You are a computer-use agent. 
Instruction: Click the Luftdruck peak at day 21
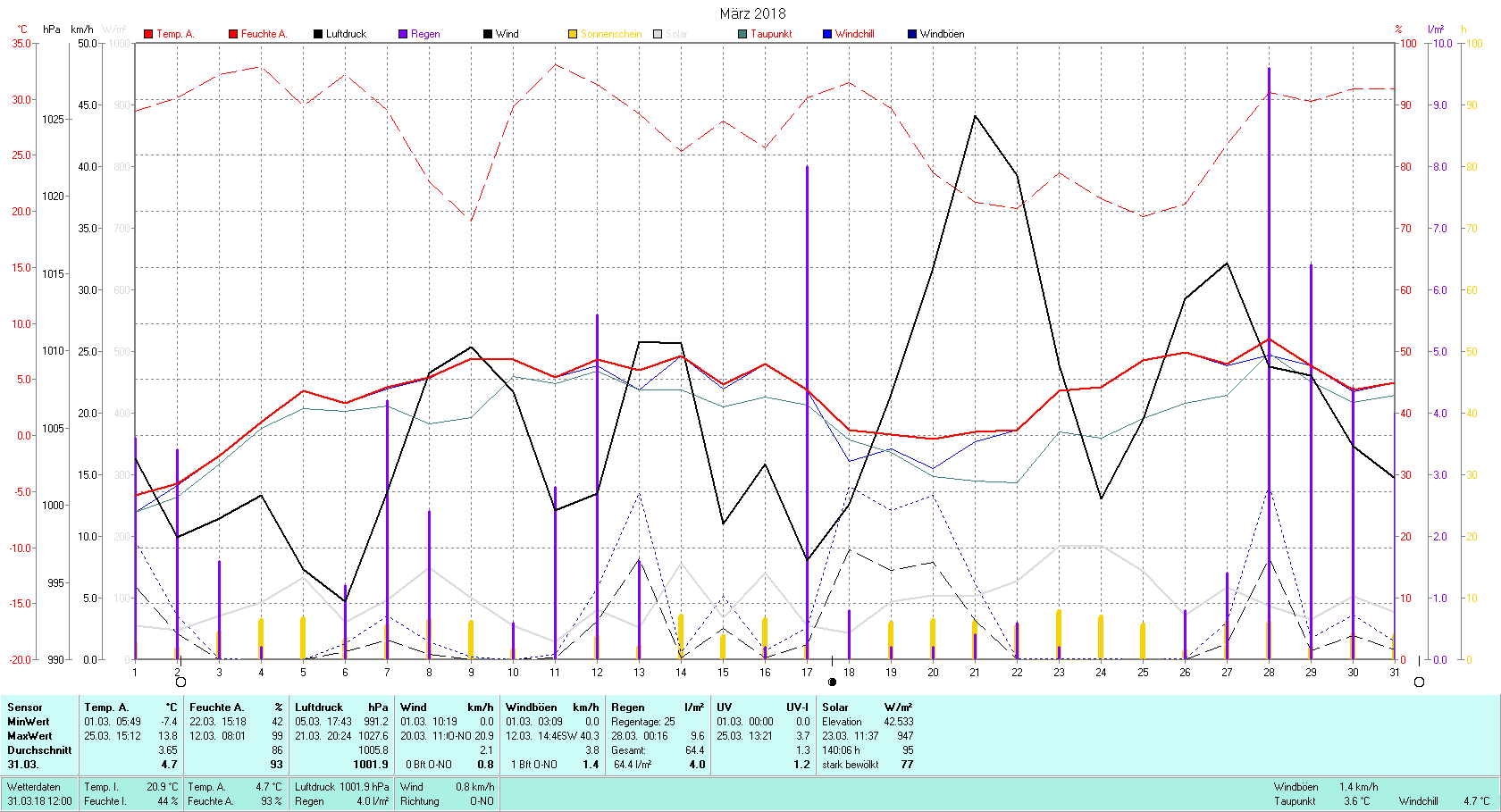coord(975,116)
